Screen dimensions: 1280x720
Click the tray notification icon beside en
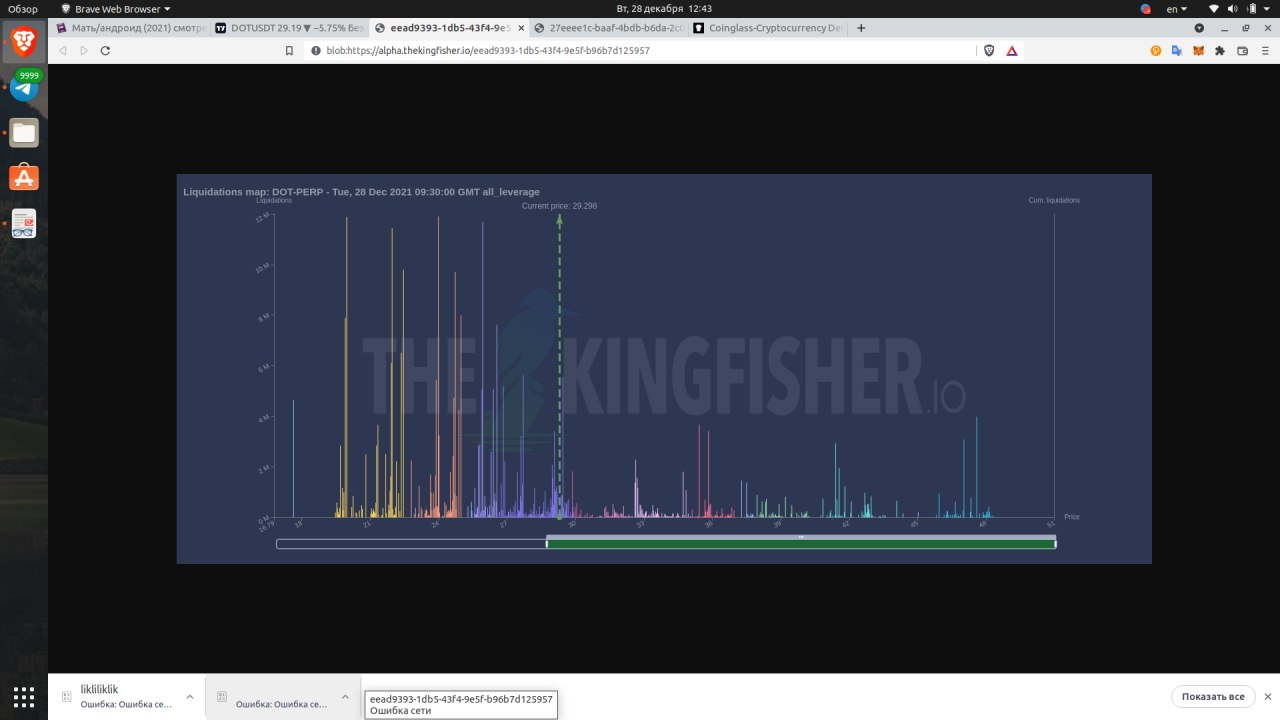click(1146, 8)
